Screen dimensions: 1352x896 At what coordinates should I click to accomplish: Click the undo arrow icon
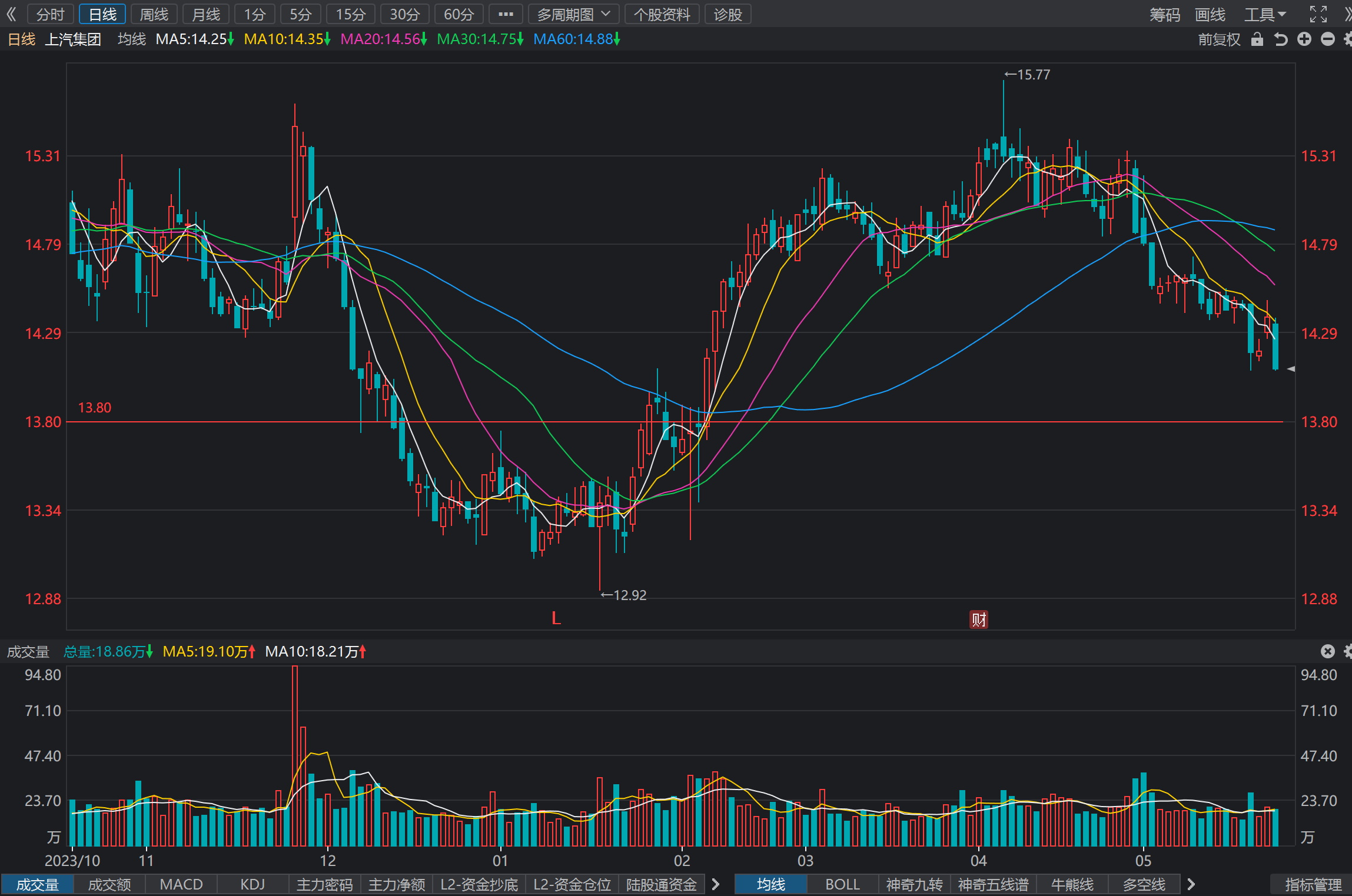coord(1281,39)
